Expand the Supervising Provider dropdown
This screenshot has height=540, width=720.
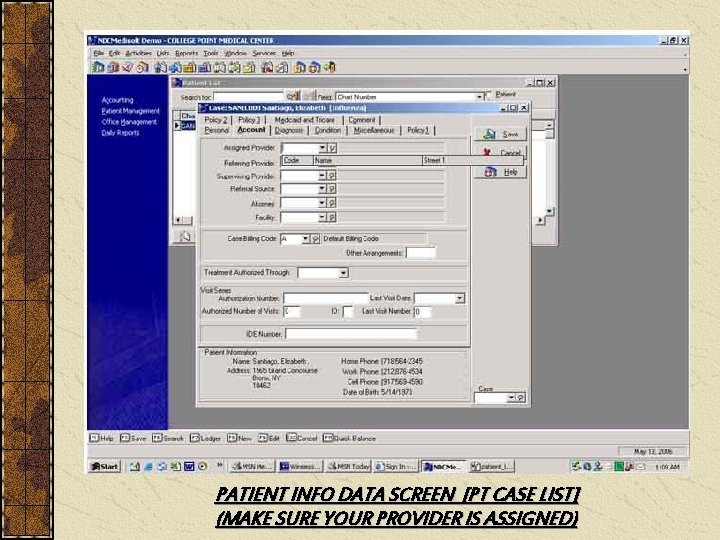pyautogui.click(x=322, y=176)
